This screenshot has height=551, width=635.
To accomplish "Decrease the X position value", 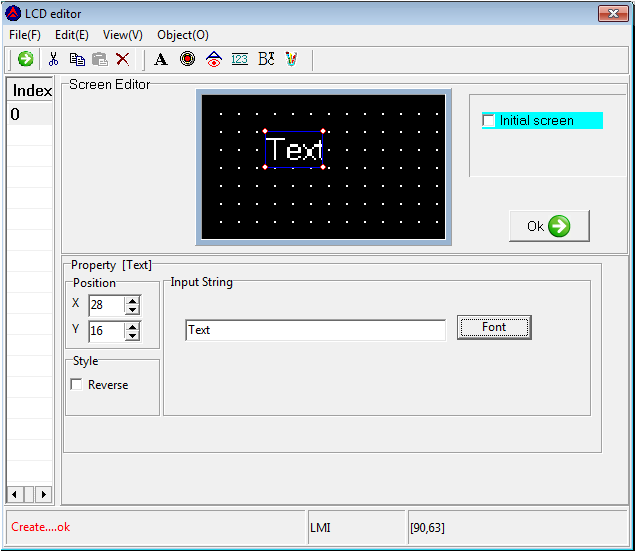I will [132, 310].
